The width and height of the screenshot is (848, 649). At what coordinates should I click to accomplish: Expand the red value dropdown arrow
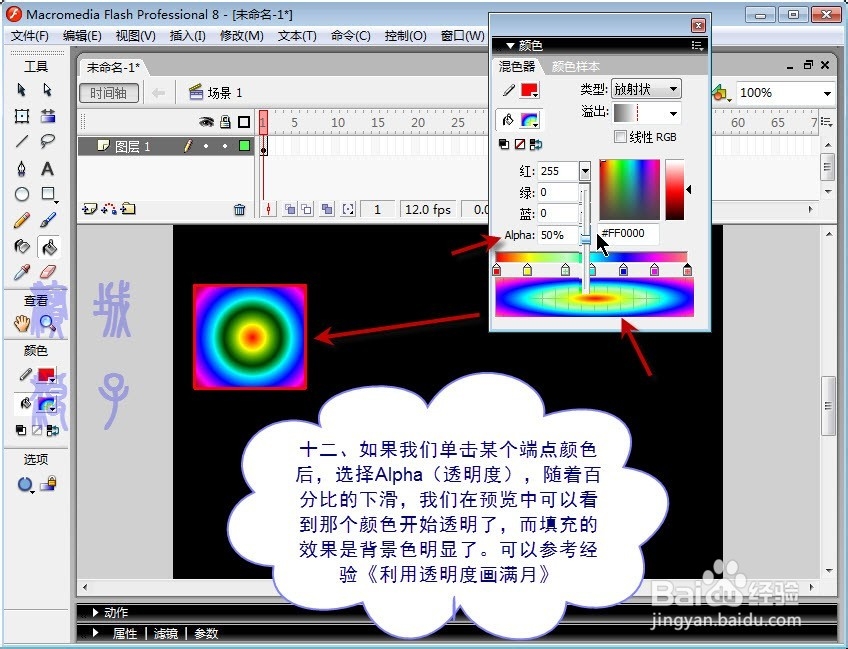(x=585, y=170)
